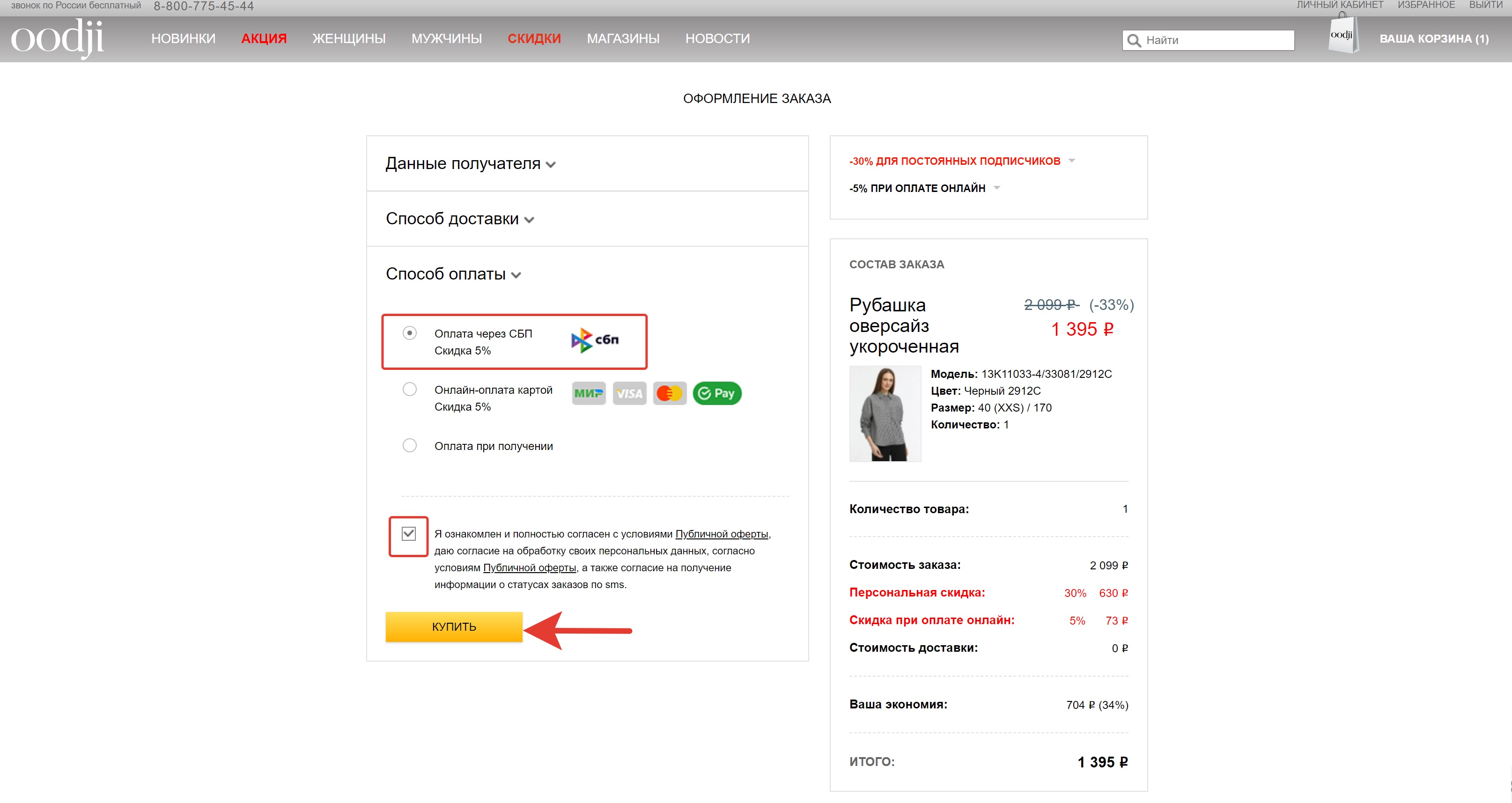Click the shopping bag cart icon
The width and height of the screenshot is (1512, 803).
1343,36
